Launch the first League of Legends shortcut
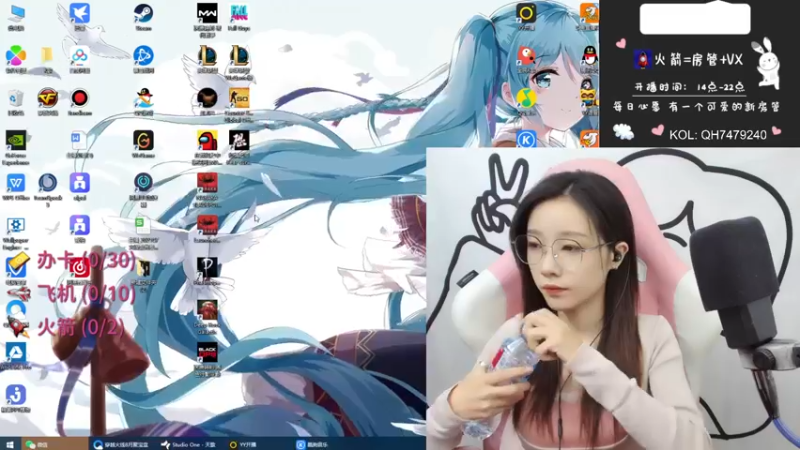 [207, 56]
